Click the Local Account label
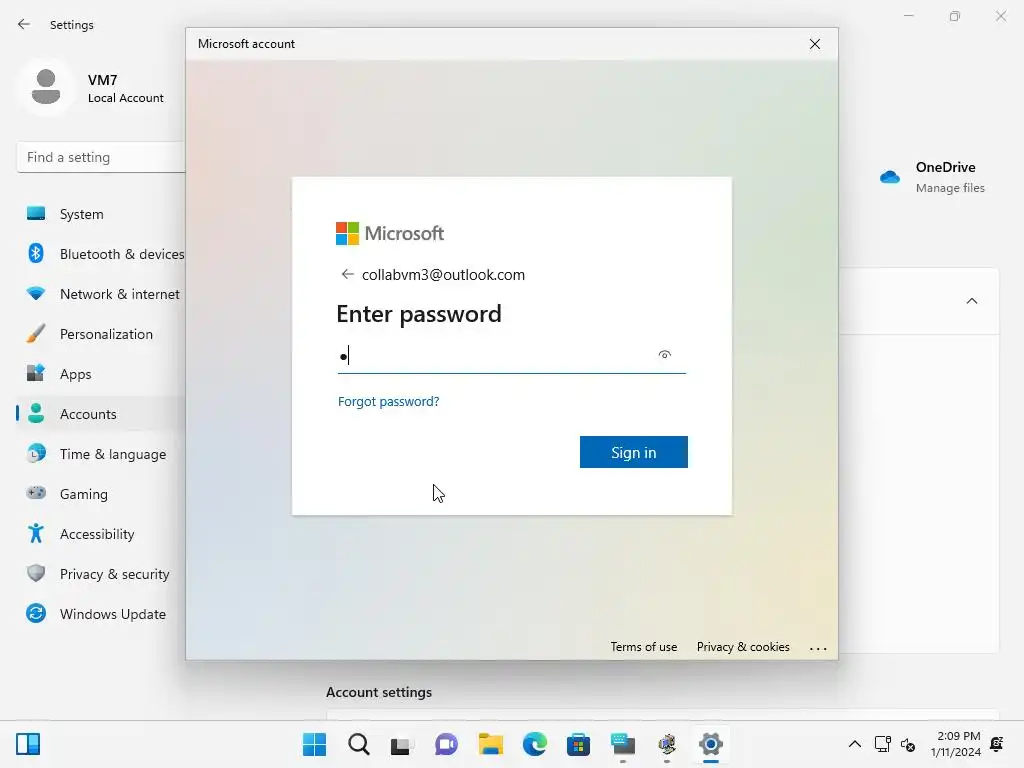Viewport: 1024px width, 768px height. pos(125,98)
